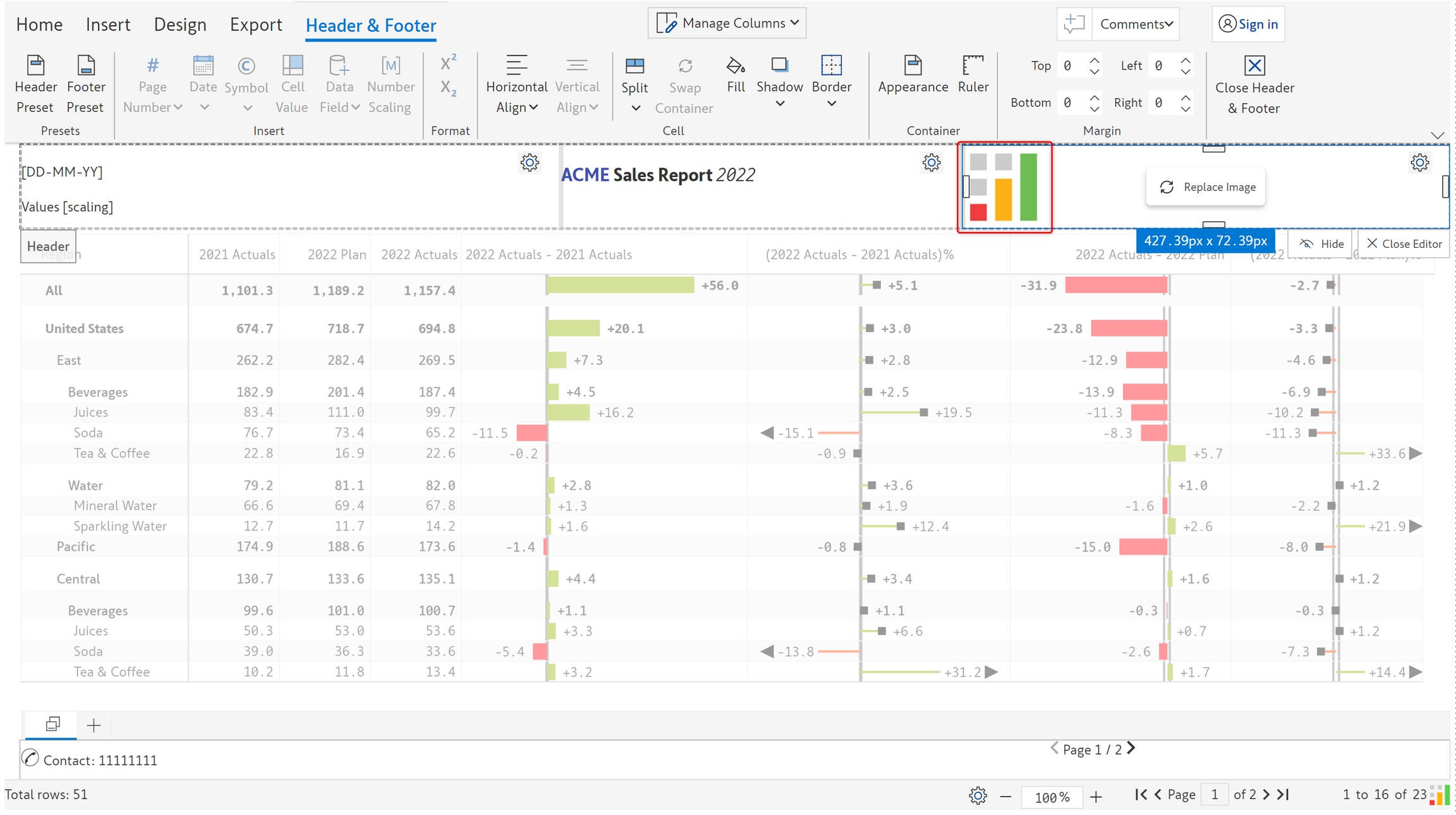Click the Replace Image button
1456x815 pixels.
click(x=1206, y=187)
